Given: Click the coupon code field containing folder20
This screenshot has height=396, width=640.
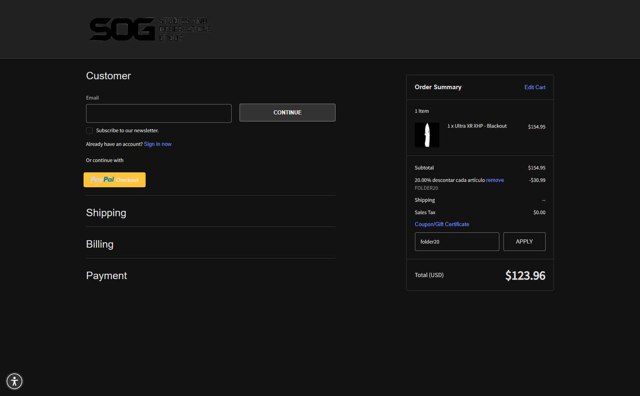Looking at the screenshot, I should (x=457, y=242).
